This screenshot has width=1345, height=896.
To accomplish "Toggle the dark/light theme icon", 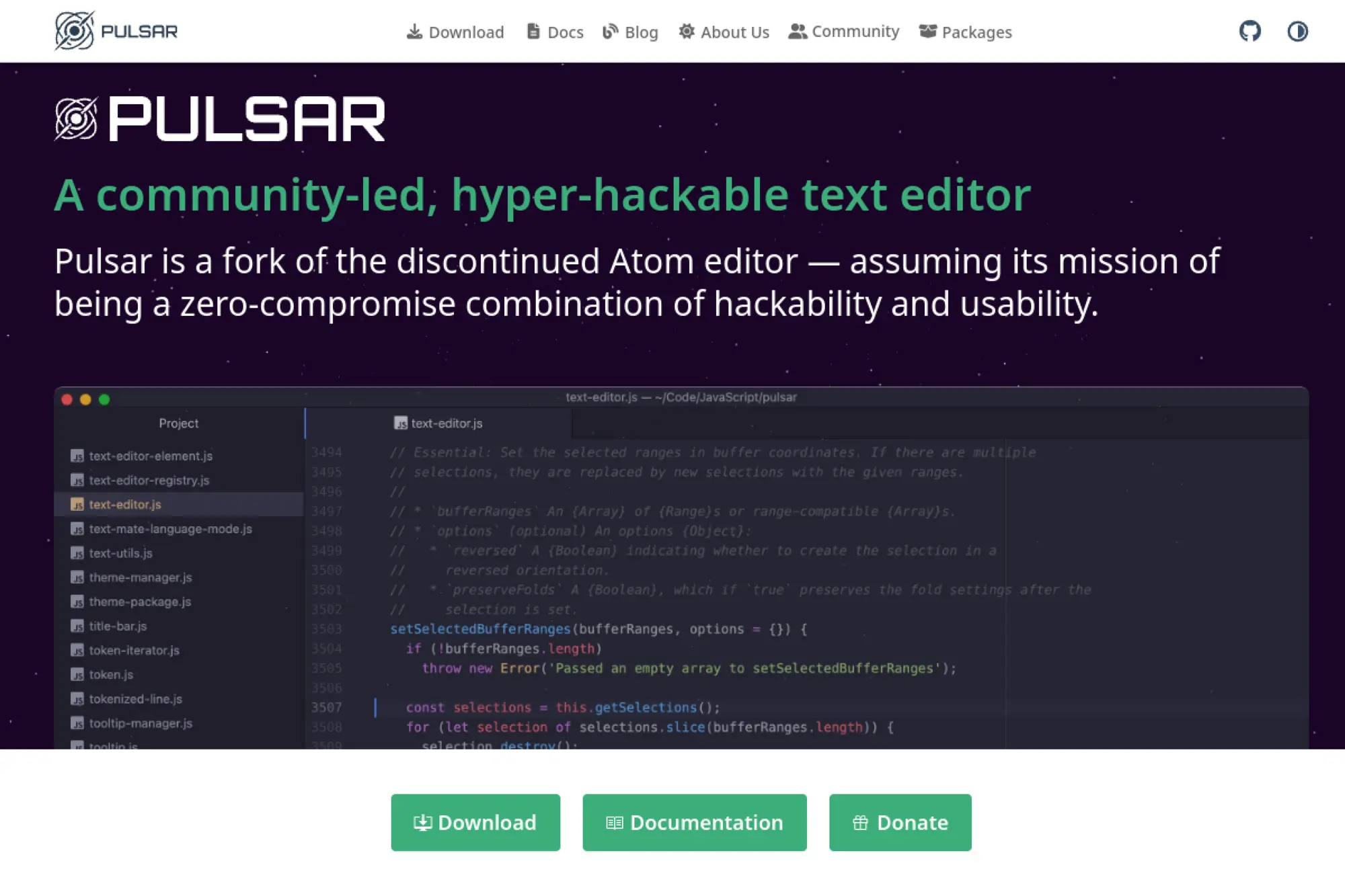I will tap(1297, 31).
